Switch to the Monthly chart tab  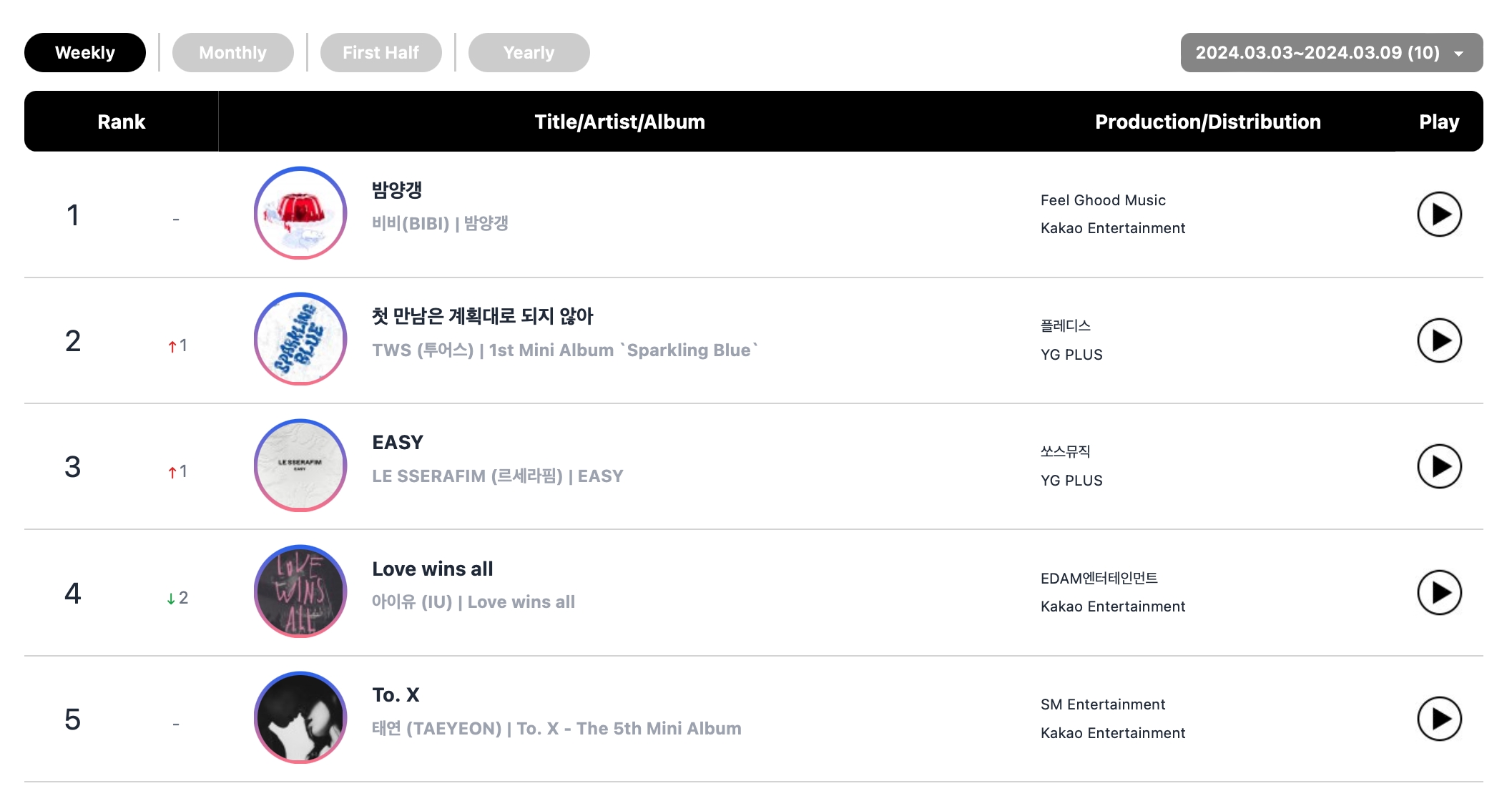coord(232,52)
